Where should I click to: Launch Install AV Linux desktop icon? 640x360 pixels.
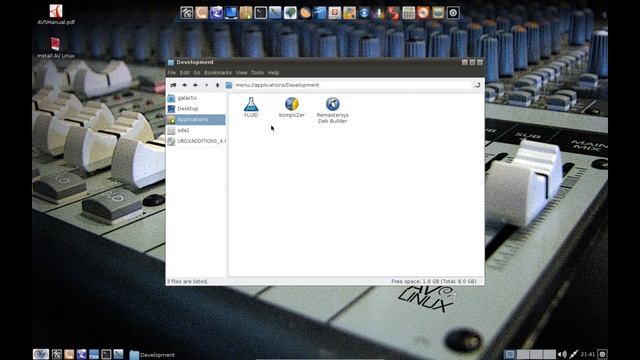56,48
